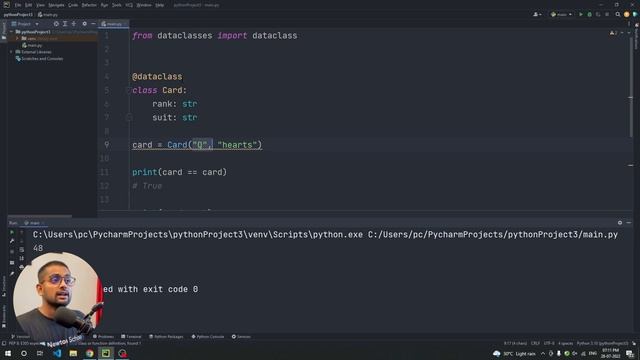This screenshot has width=640, height=360.
Task: Click expand all icon in Project panel
Action: (65, 24)
